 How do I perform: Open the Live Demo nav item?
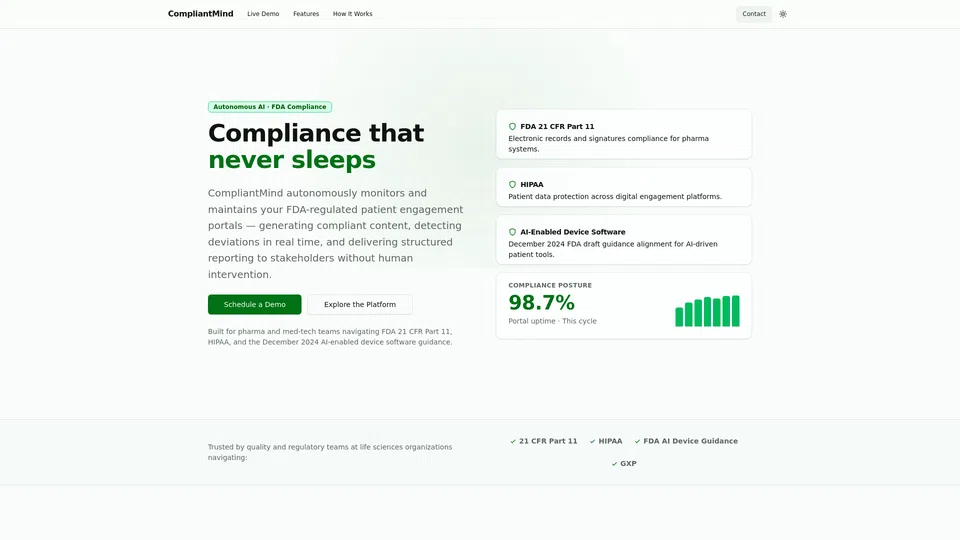263,13
